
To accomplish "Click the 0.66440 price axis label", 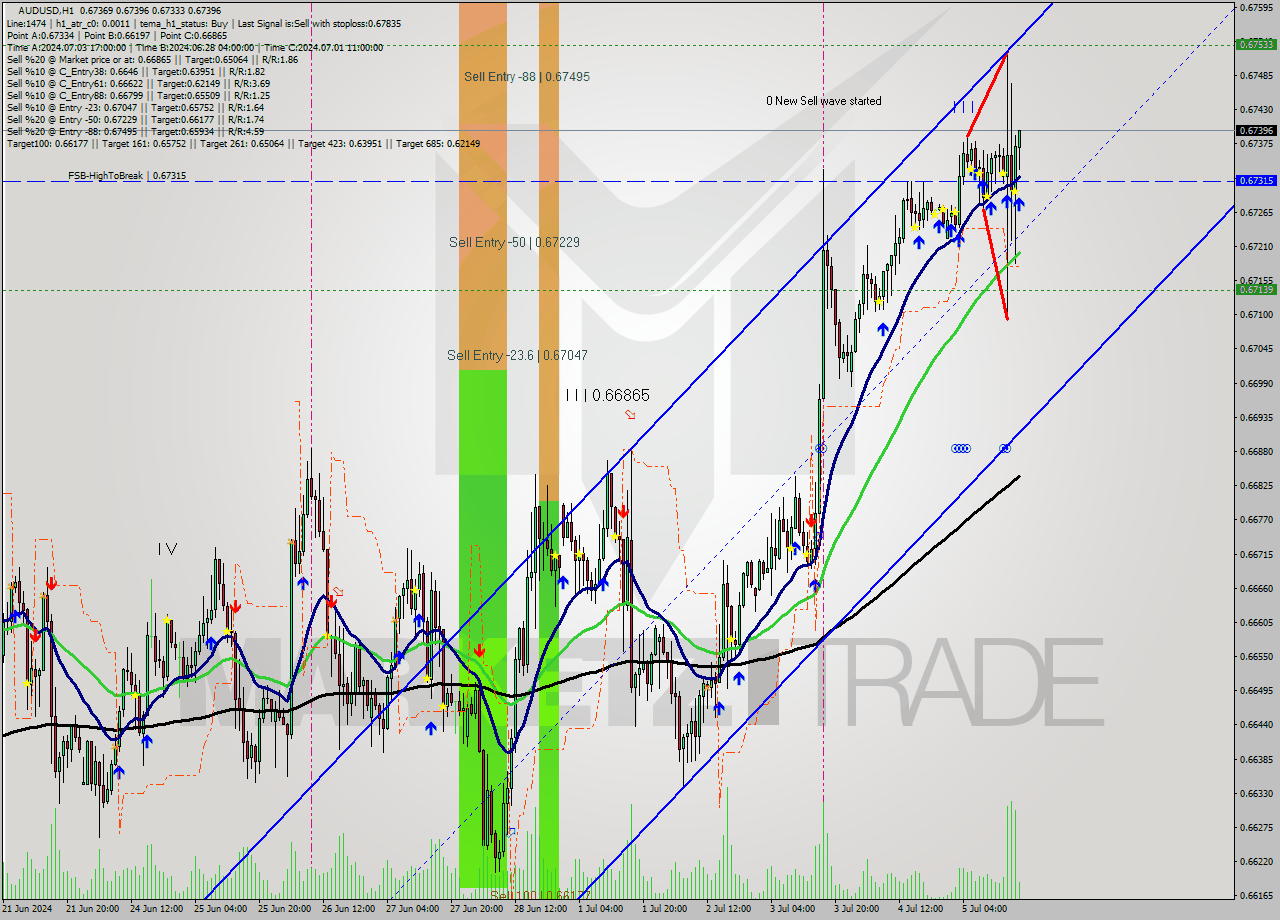I will tap(1256, 724).
